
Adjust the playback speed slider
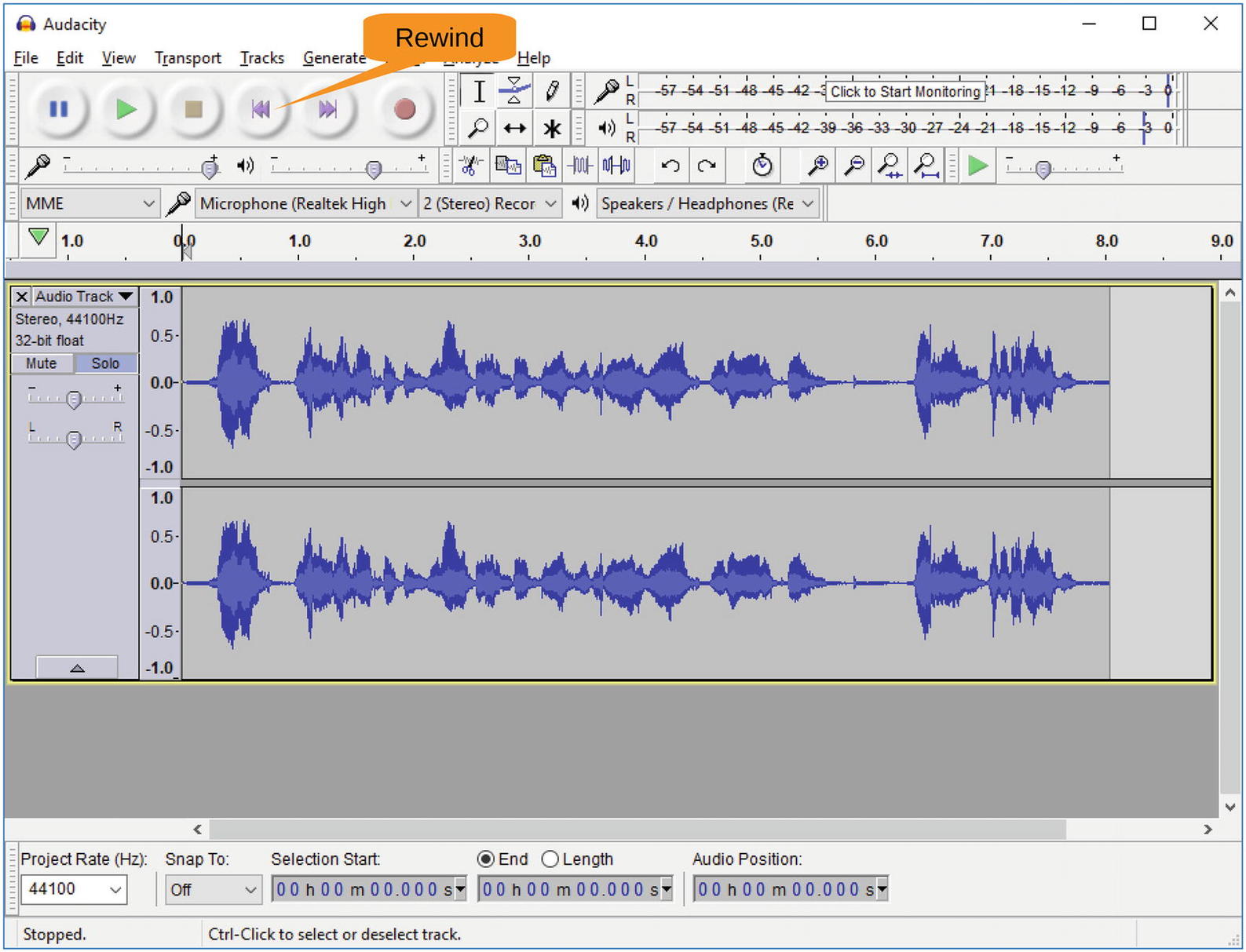1043,169
